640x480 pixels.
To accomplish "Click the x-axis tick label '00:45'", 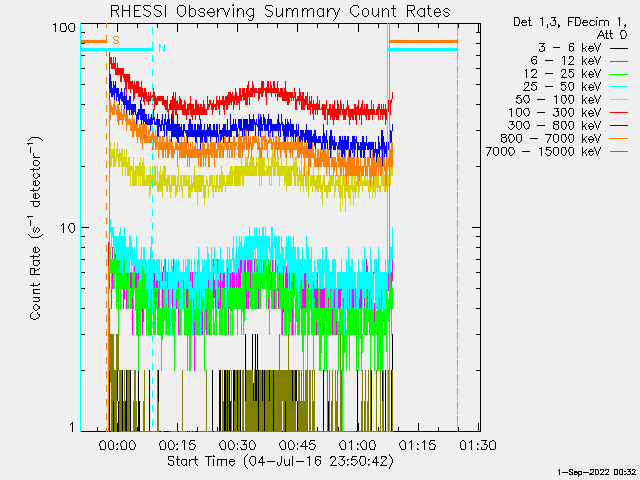I will click(298, 445).
